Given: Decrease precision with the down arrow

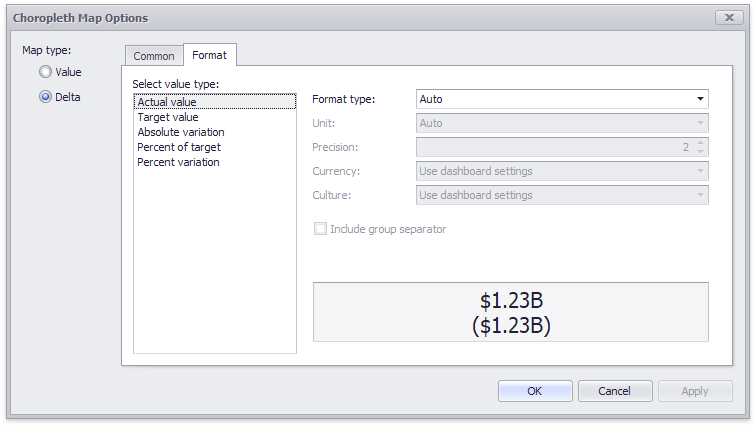Looking at the screenshot, I should click(x=700, y=152).
